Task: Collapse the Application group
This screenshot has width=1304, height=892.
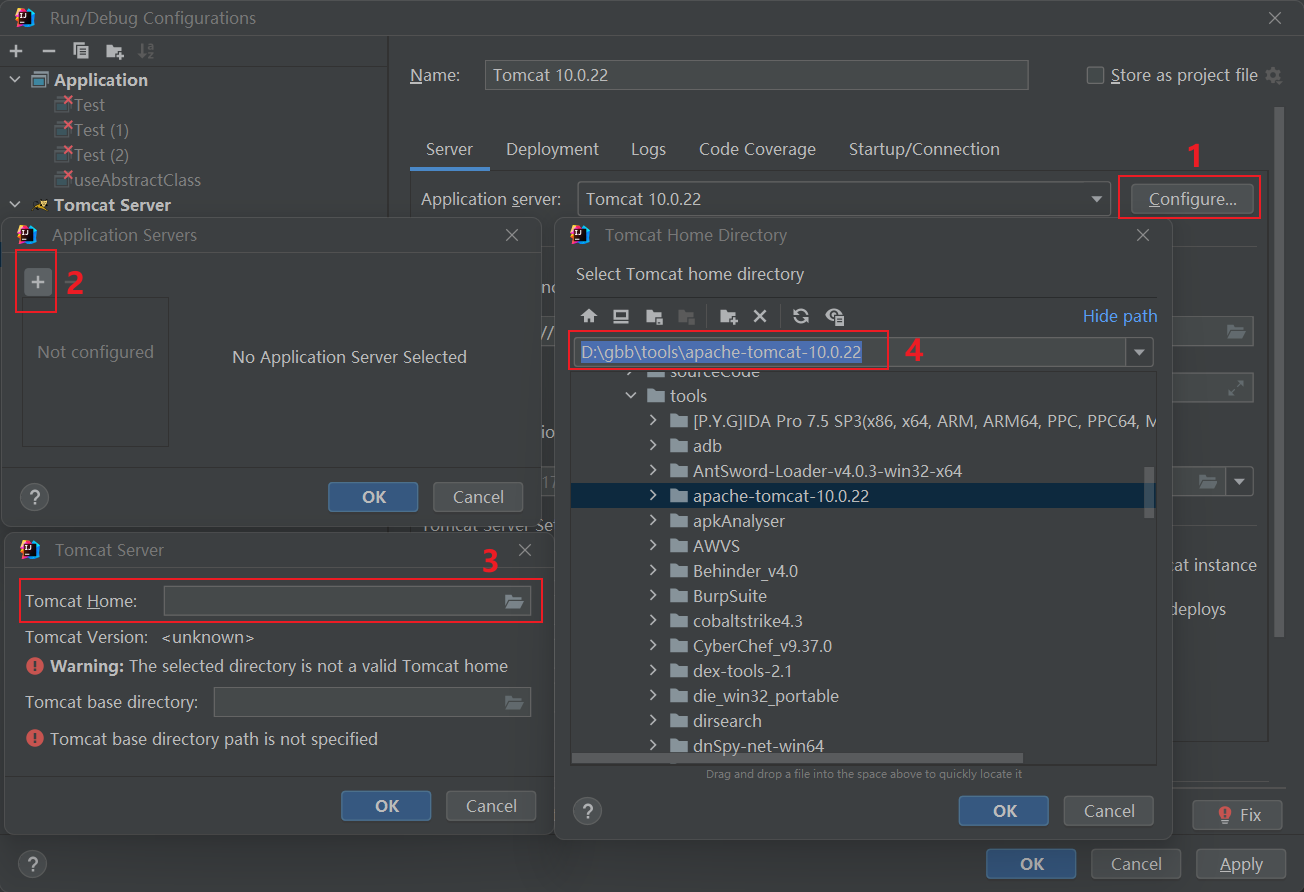Action: coord(15,80)
